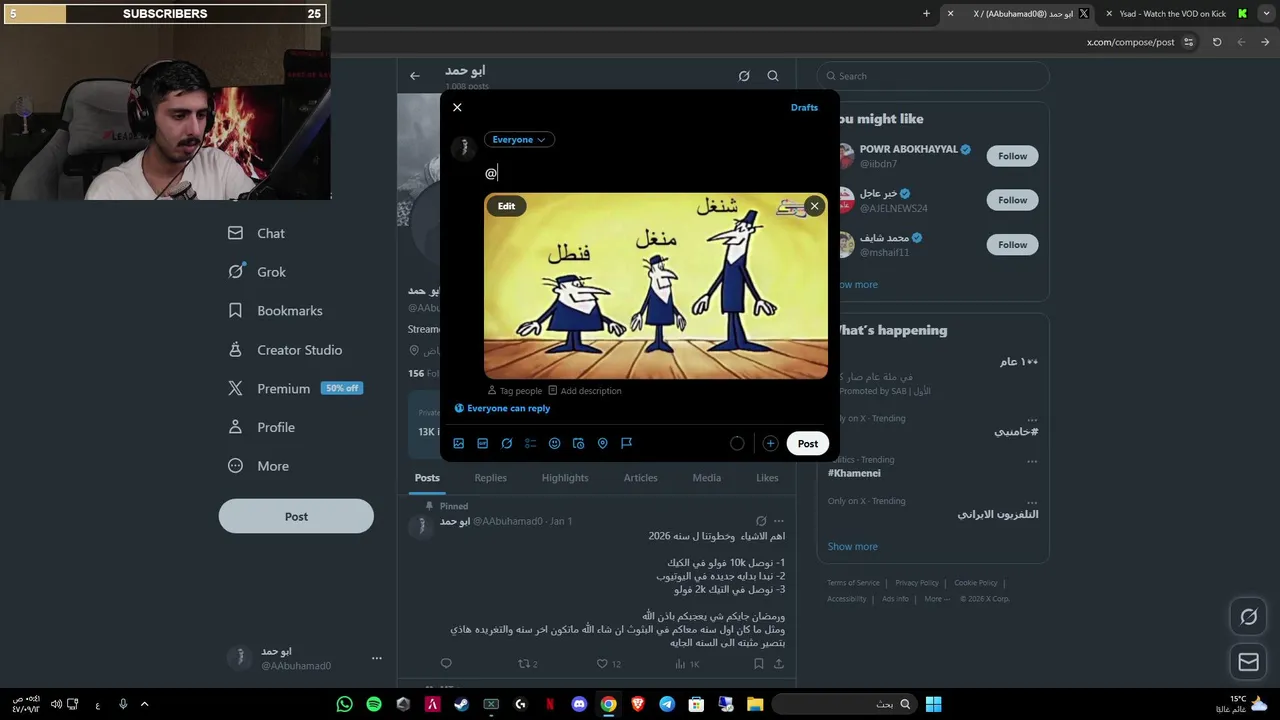Open the Everyone audience dropdown
The height and width of the screenshot is (720, 1280).
tap(519, 140)
